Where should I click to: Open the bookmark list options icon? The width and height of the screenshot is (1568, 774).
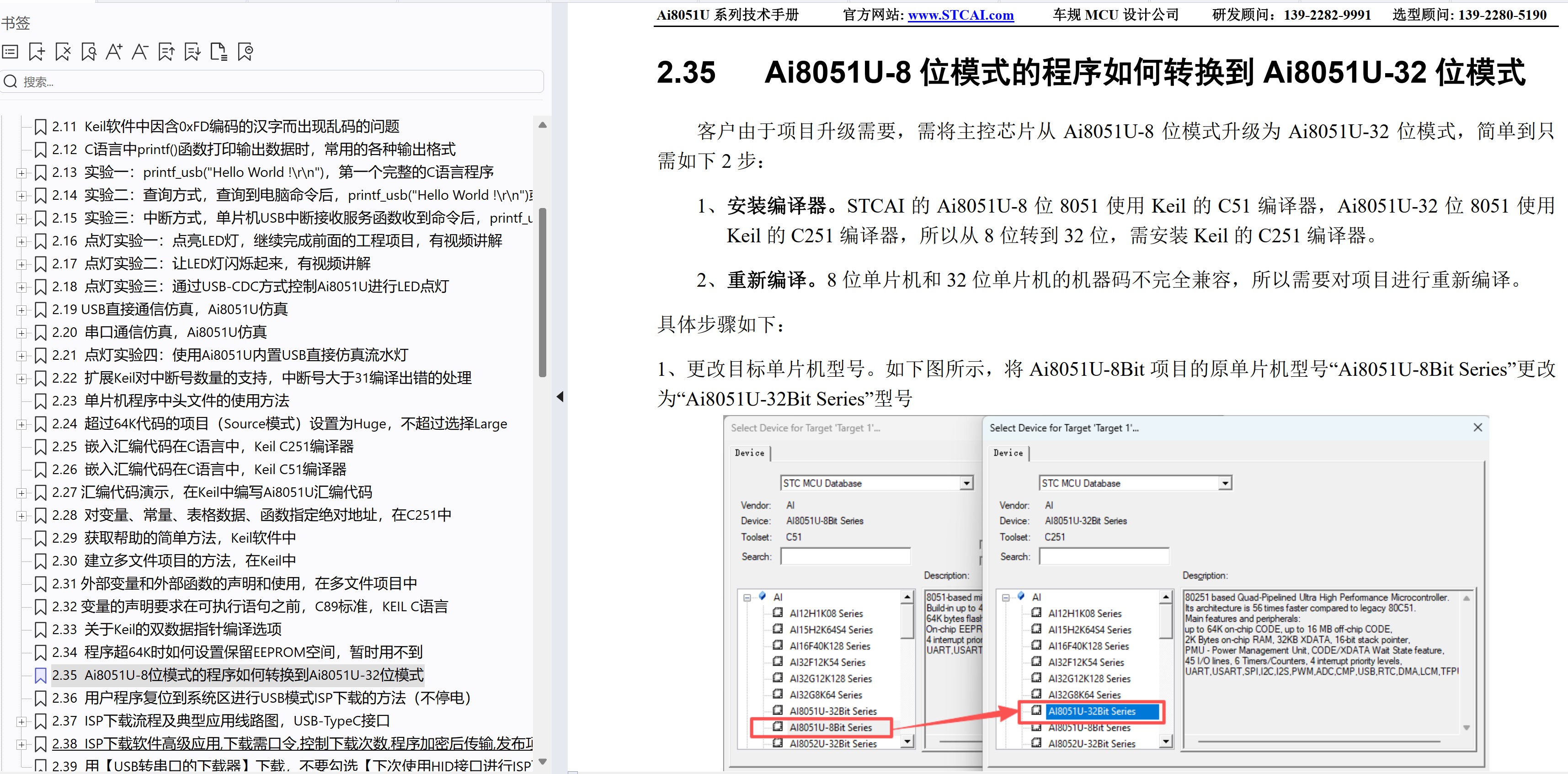click(11, 52)
